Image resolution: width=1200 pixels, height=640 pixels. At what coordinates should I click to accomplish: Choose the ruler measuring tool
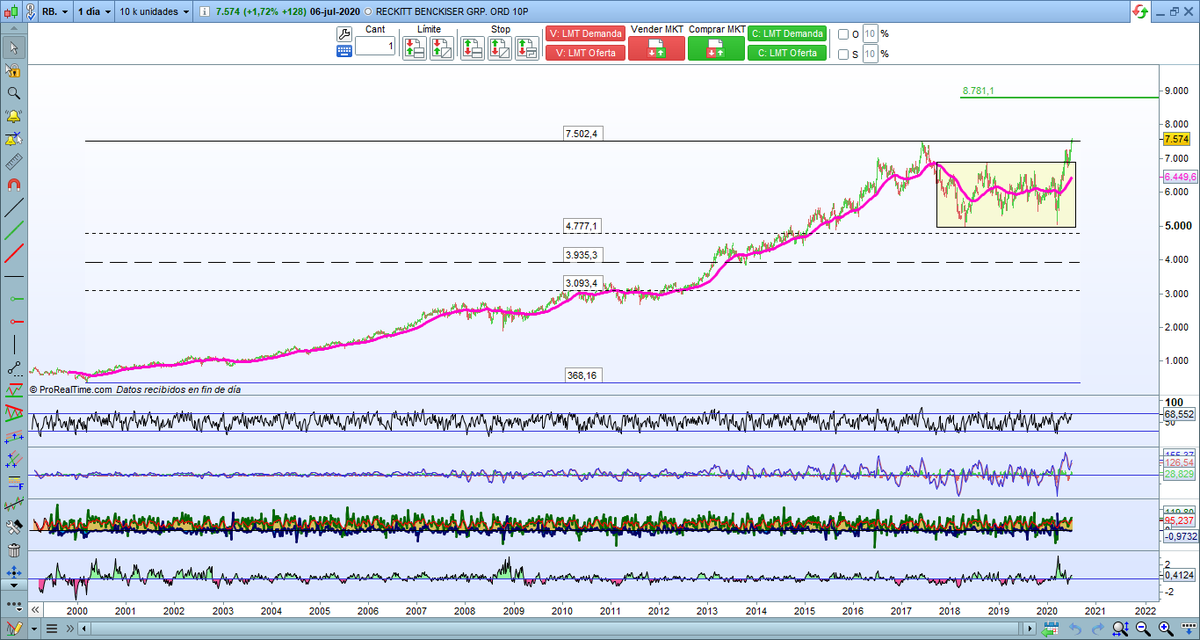pos(14,161)
